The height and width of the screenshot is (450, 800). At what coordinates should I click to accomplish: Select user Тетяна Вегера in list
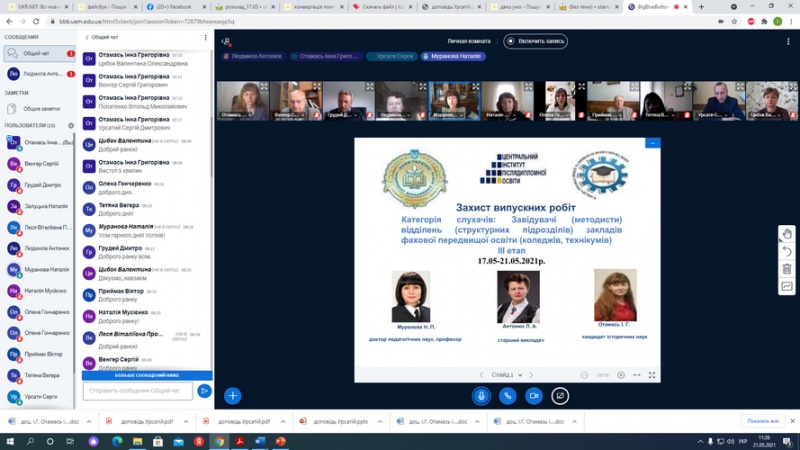click(39, 376)
